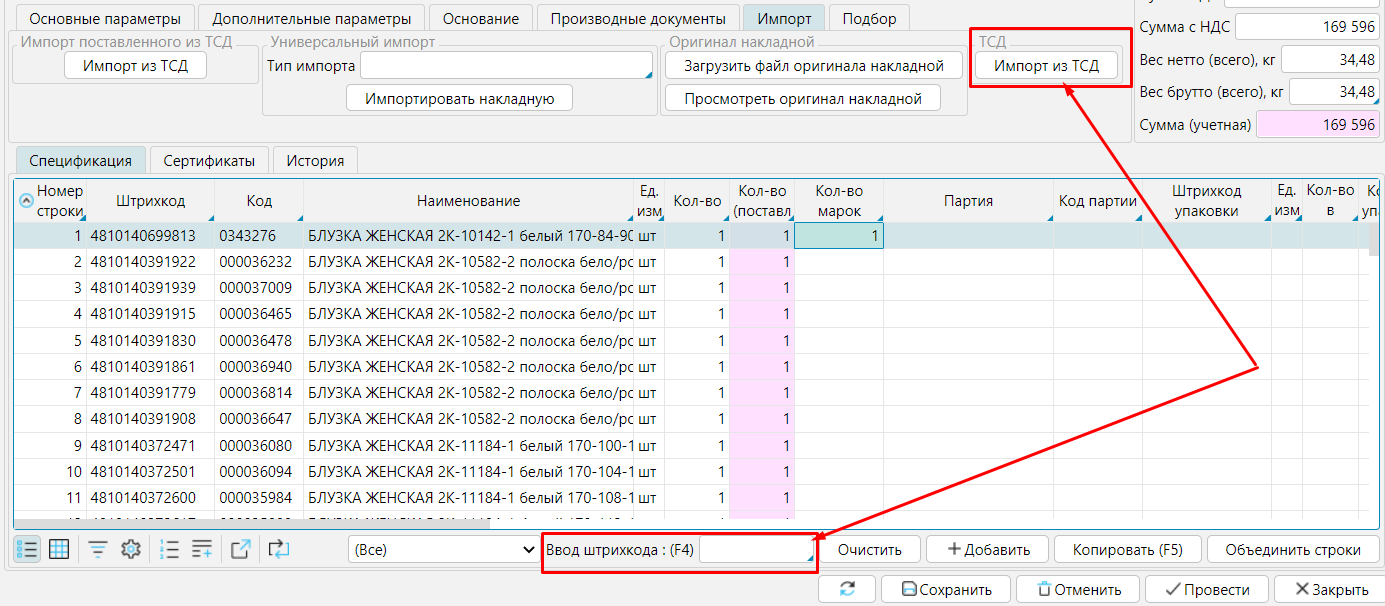The width and height of the screenshot is (1385, 606).
Task: Click Загрузить файл оригинала накладной
Action: (813, 66)
